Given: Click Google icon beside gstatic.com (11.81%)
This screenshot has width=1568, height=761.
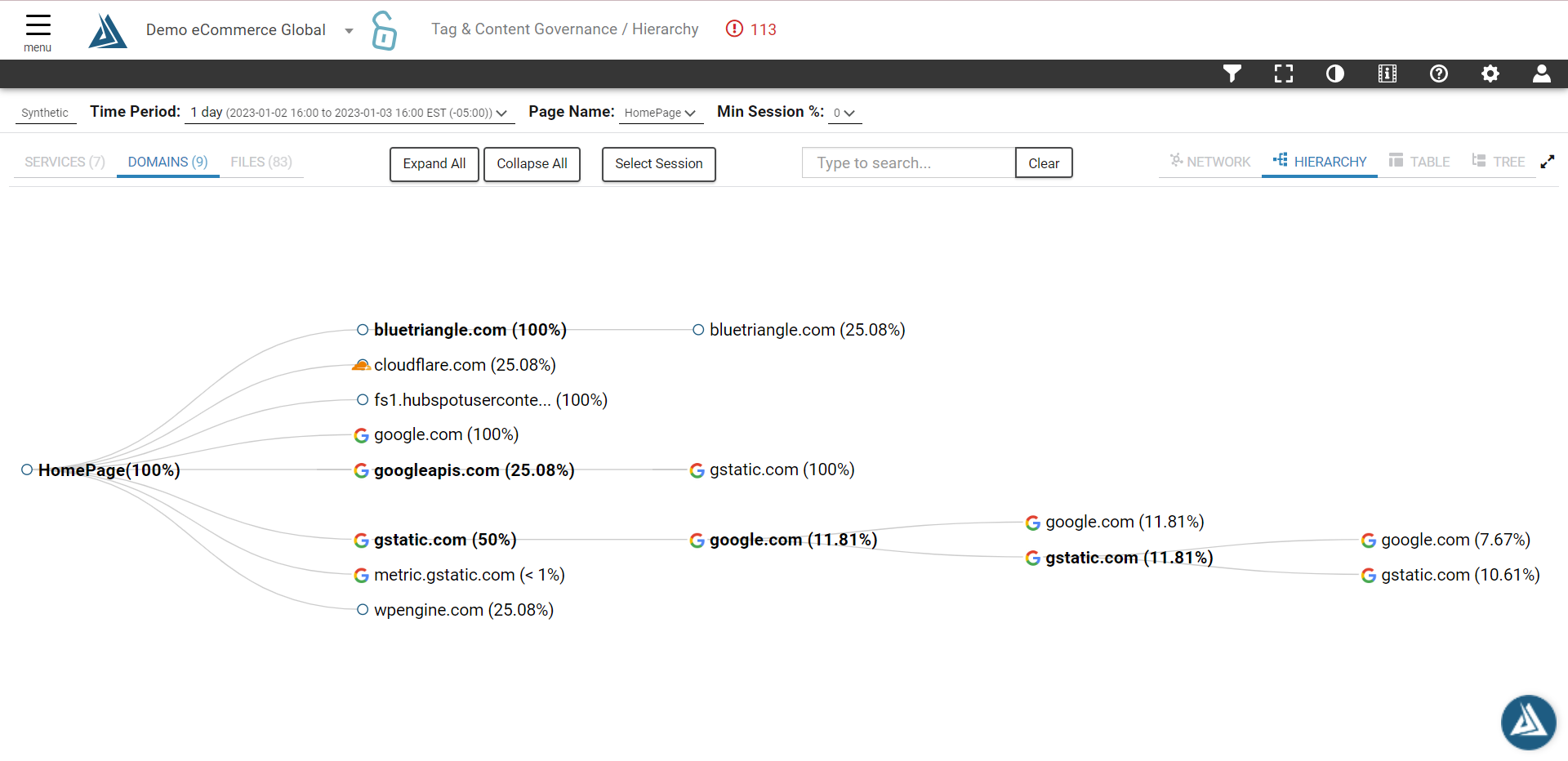Looking at the screenshot, I should click(x=1033, y=558).
